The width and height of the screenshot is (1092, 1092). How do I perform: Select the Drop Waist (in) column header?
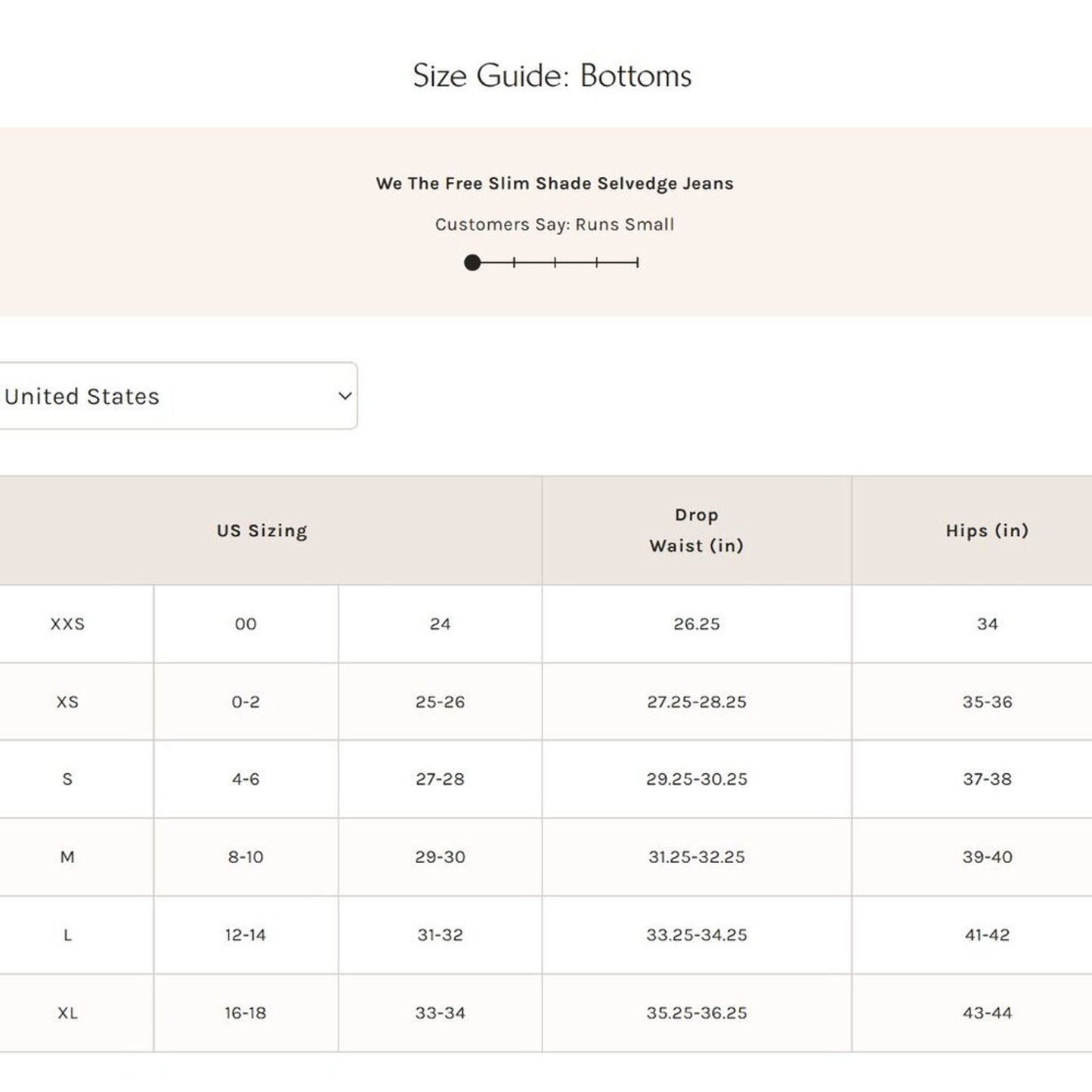click(x=696, y=531)
